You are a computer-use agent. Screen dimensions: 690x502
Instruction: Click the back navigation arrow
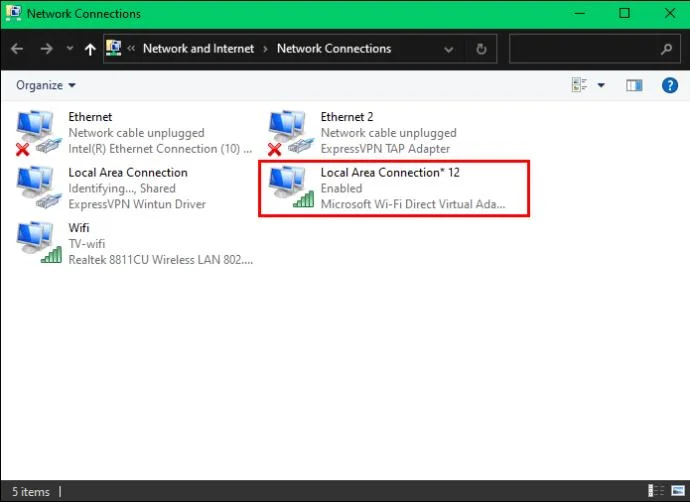pyautogui.click(x=18, y=48)
